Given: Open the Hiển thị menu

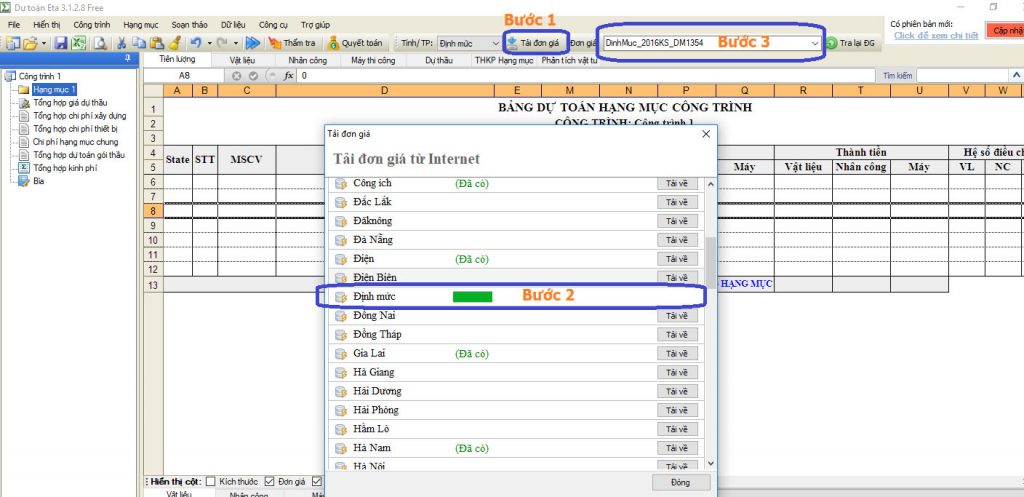Looking at the screenshot, I should point(46,25).
